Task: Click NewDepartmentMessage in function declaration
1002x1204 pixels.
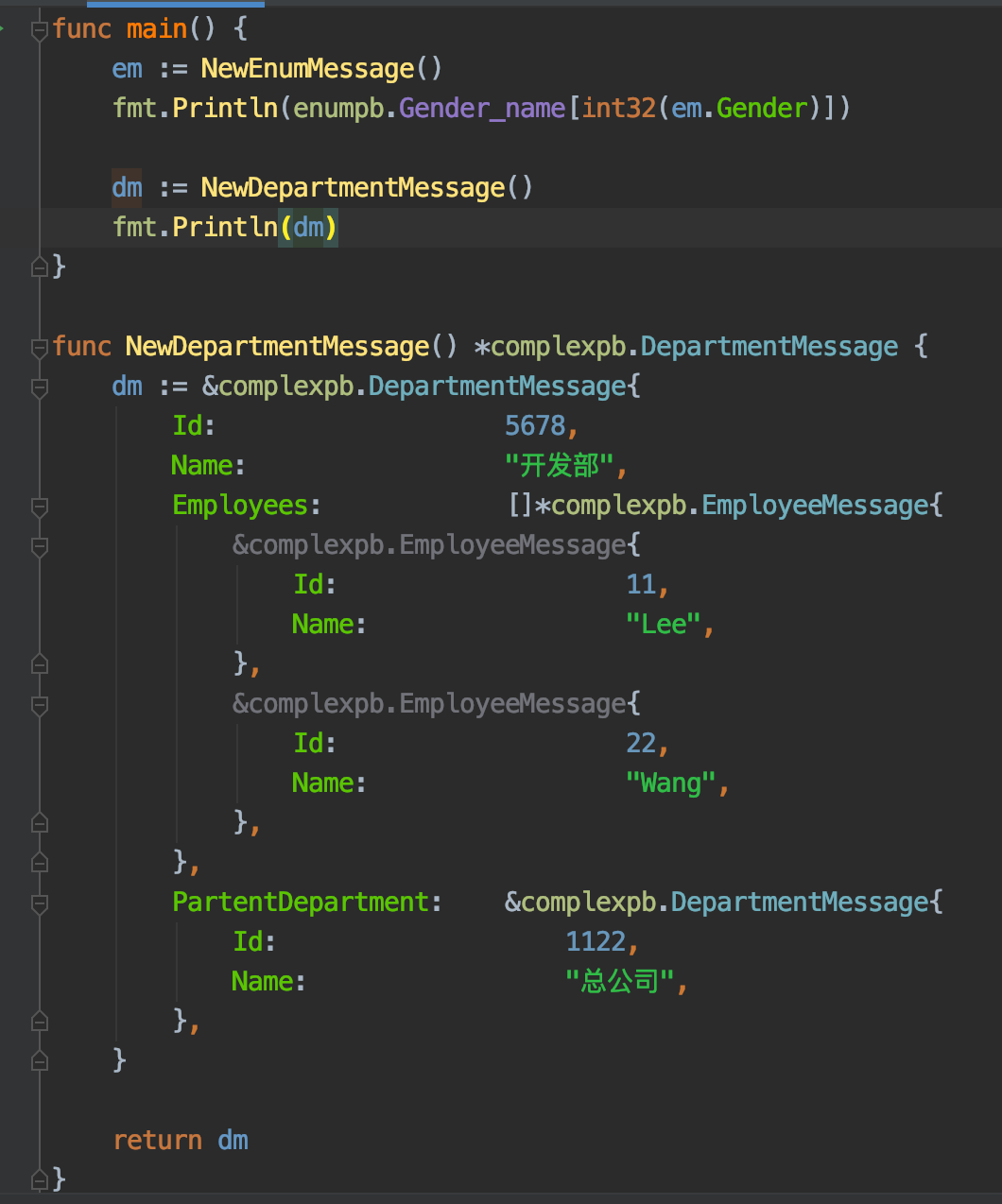Action: 278,347
